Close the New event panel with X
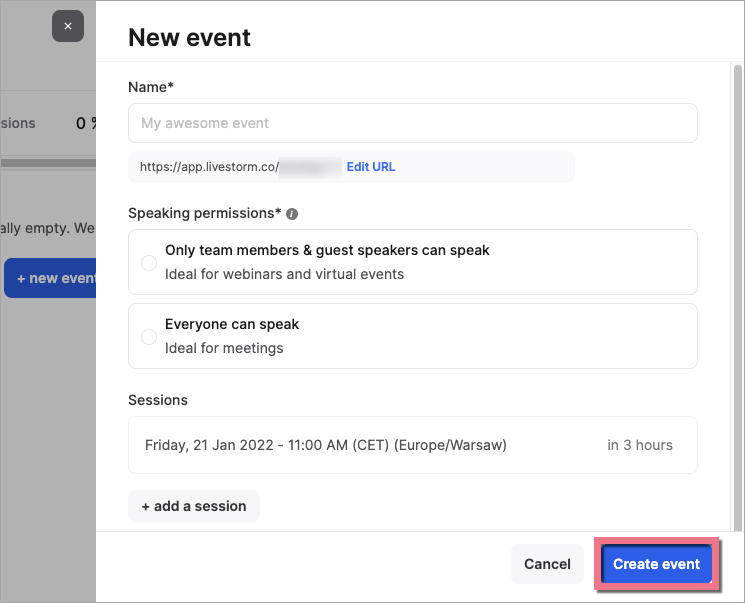 pyautogui.click(x=67, y=26)
